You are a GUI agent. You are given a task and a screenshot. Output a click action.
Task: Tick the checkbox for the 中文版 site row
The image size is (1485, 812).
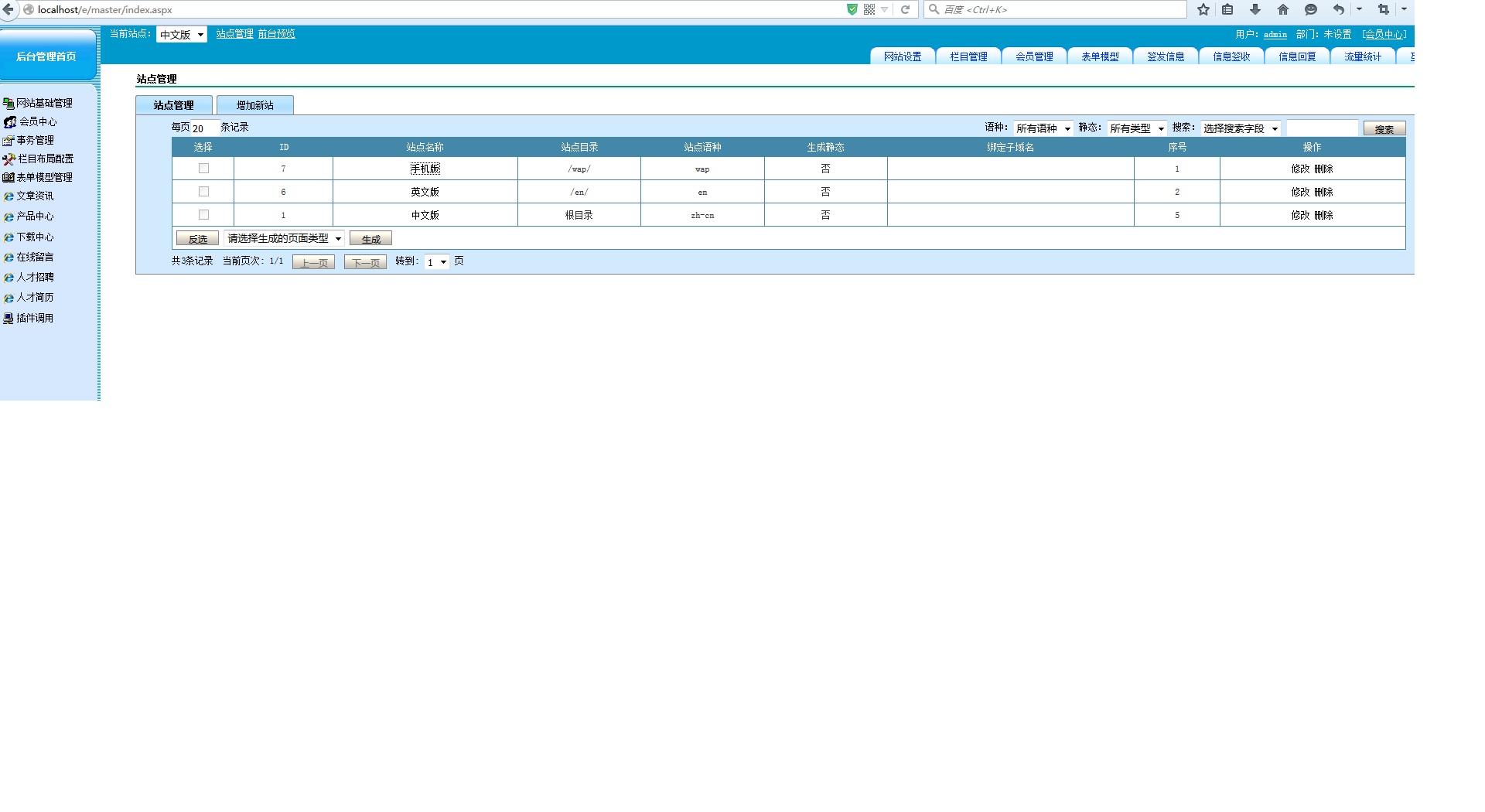pyautogui.click(x=203, y=215)
